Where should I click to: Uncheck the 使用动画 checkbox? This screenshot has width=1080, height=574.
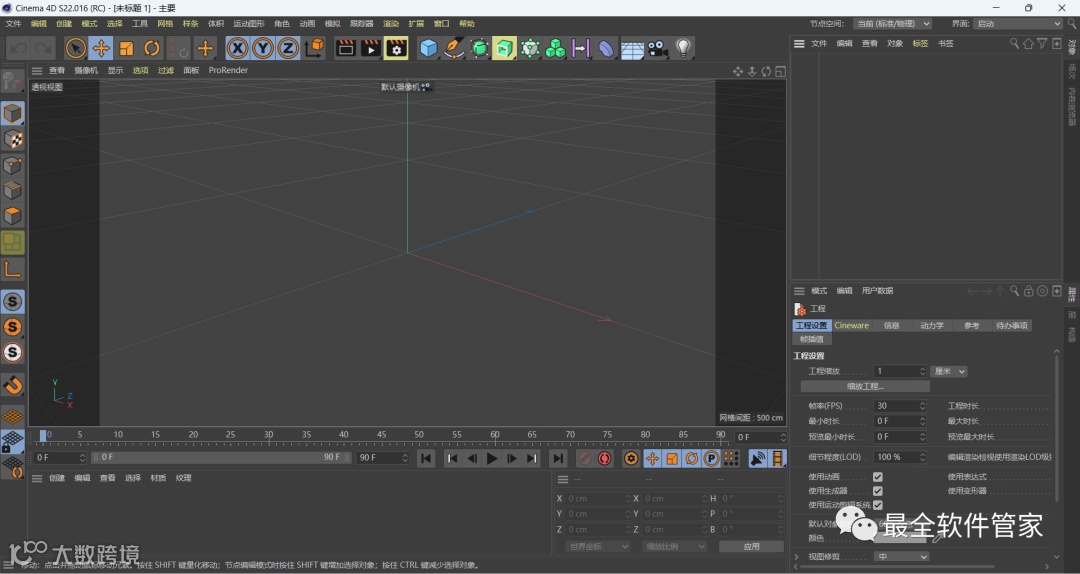tap(878, 477)
